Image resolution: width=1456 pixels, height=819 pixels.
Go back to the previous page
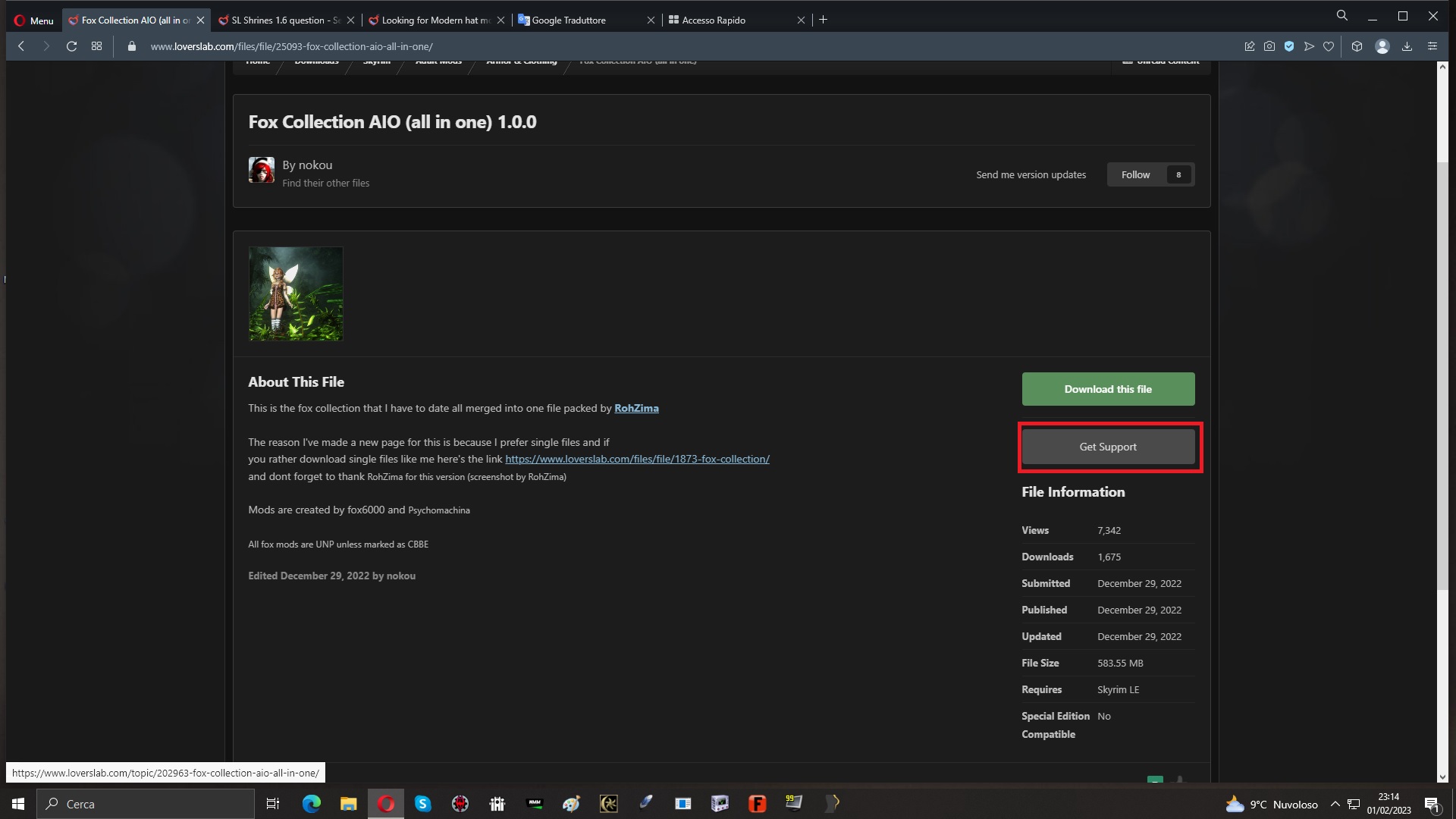[21, 46]
